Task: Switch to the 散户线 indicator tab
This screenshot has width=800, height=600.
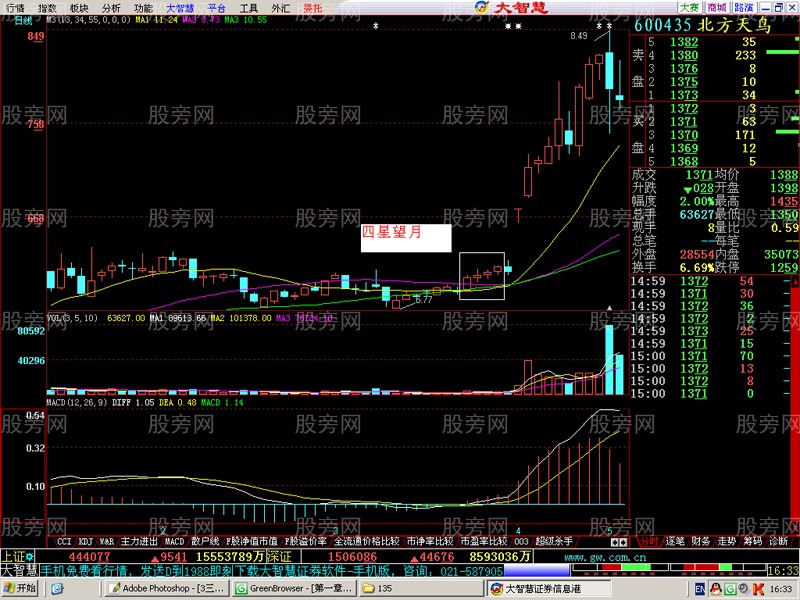Action: pos(205,541)
